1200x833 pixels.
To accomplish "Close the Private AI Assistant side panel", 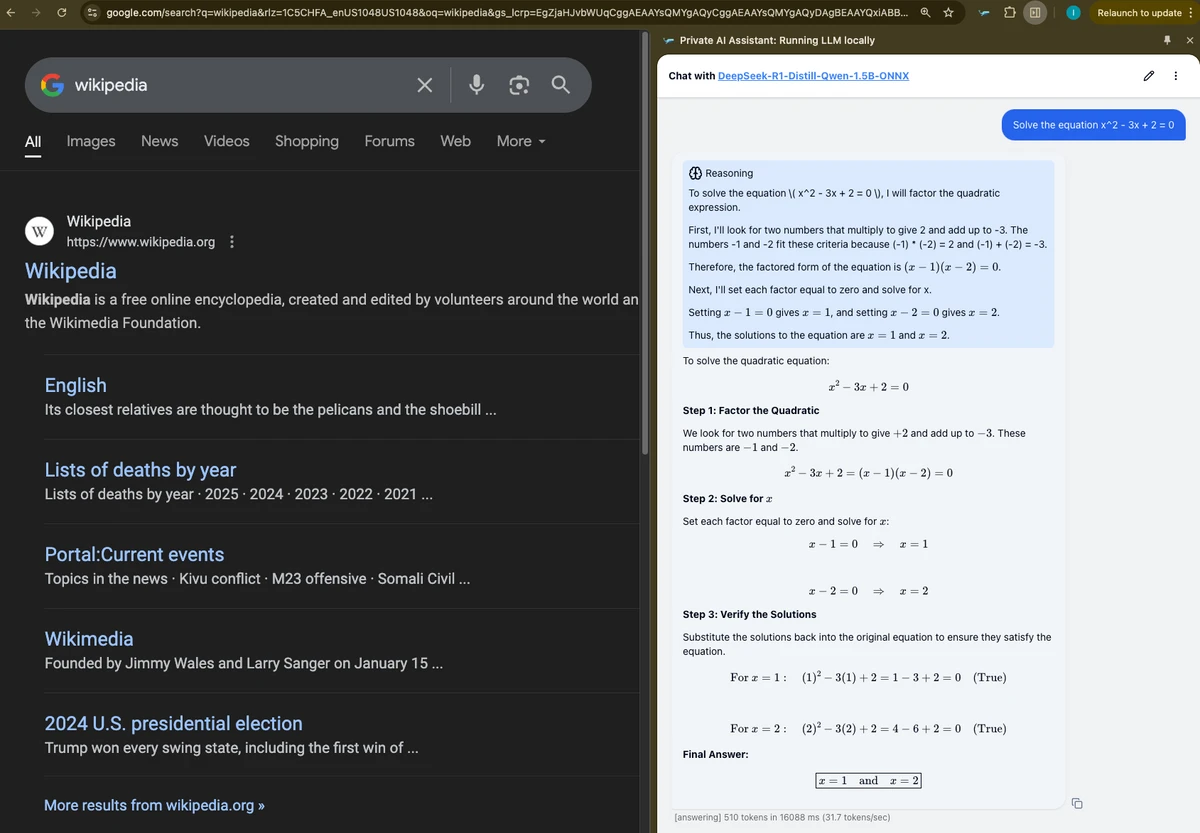I will (1189, 40).
